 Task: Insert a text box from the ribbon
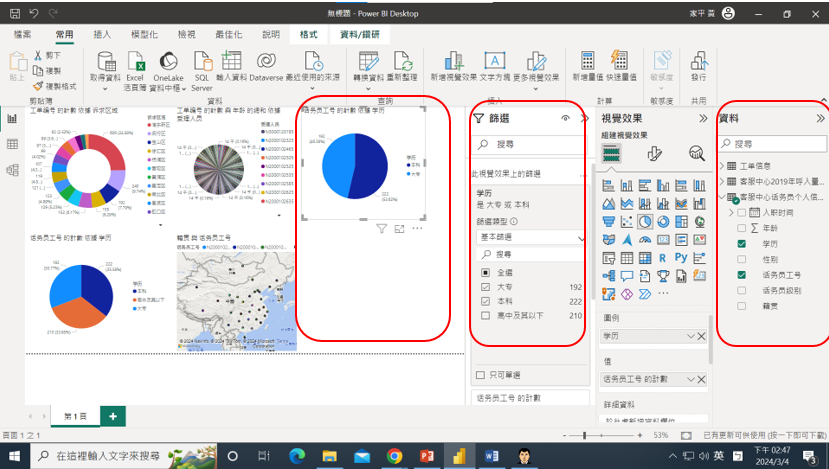click(494, 61)
